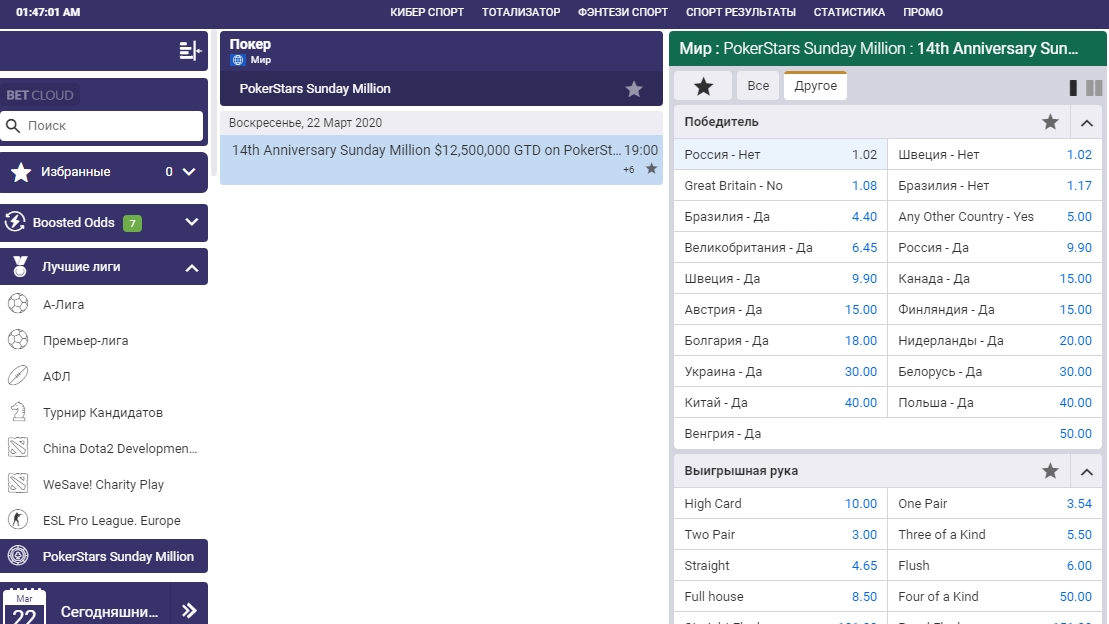This screenshot has width=1109, height=624.
Task: Open the double-arrow next to Сегодняшние
Action: tap(189, 611)
